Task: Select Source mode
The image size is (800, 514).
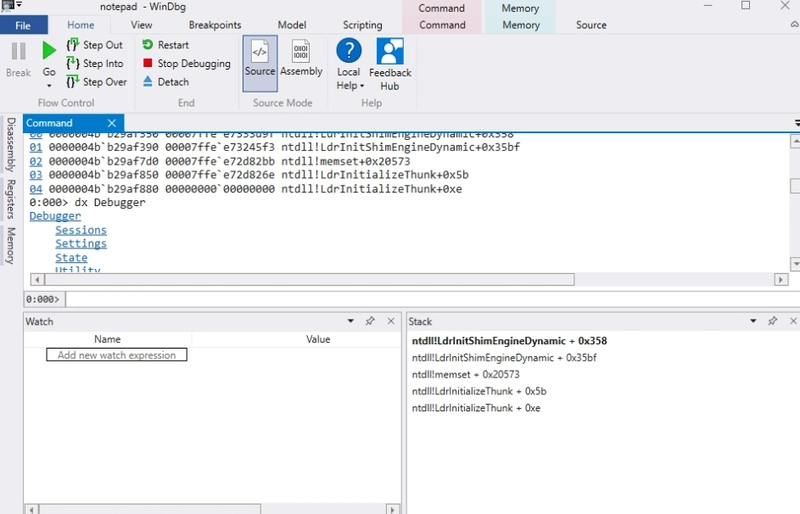Action: 260,63
